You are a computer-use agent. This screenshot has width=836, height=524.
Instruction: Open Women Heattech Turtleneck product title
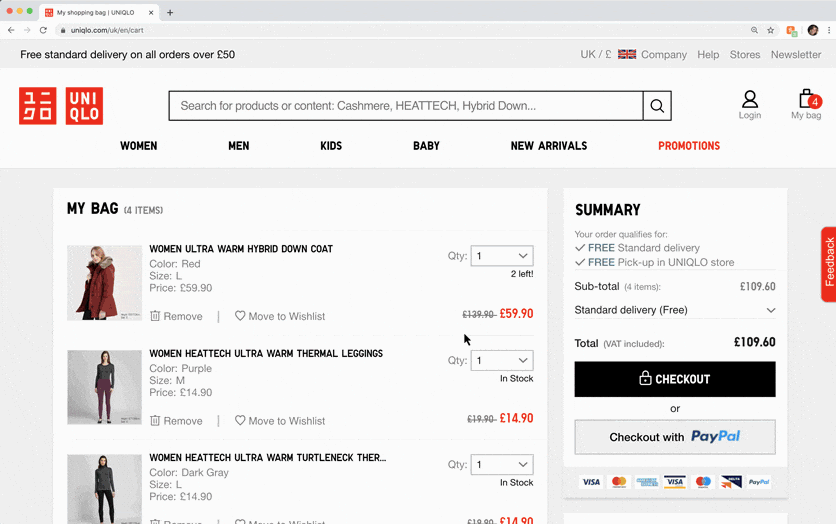tap(268, 457)
